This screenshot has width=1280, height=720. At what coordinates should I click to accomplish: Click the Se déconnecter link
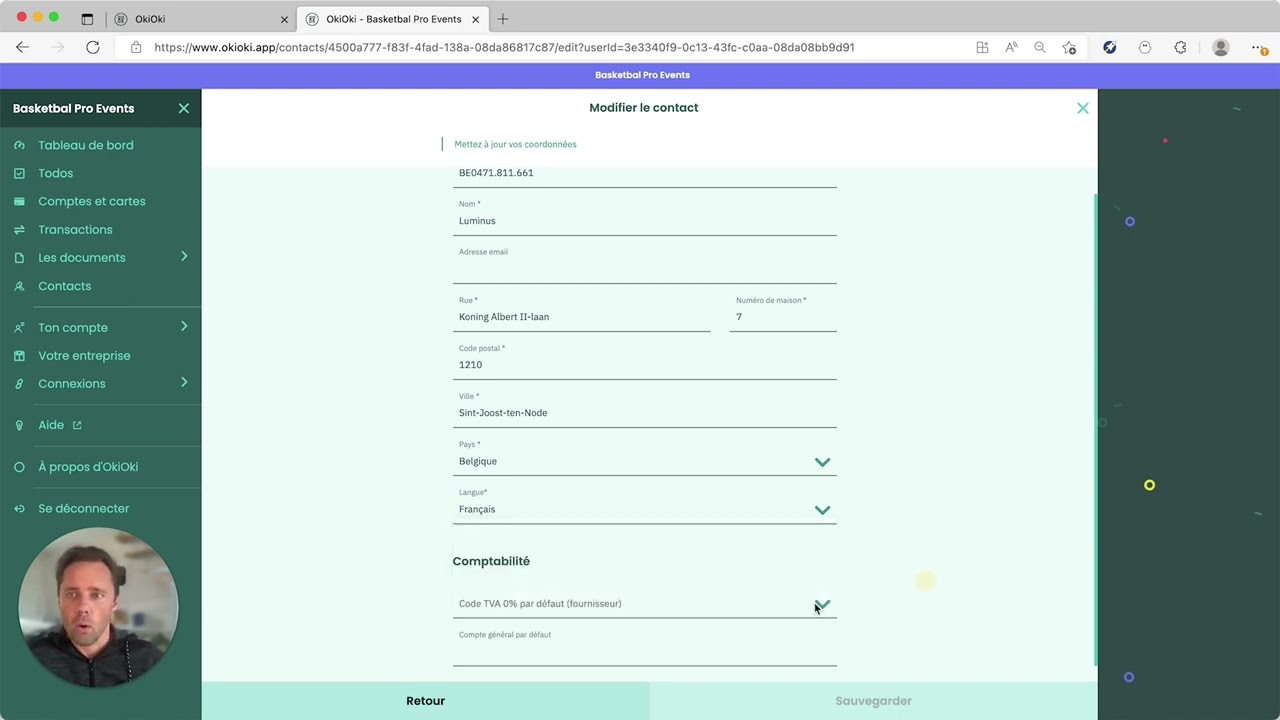[x=83, y=508]
